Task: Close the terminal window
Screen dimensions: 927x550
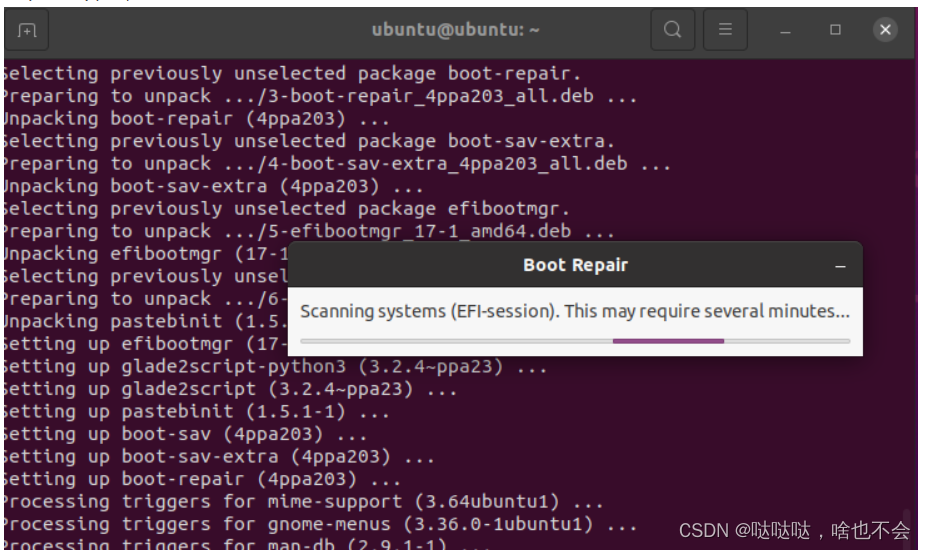Action: (885, 30)
